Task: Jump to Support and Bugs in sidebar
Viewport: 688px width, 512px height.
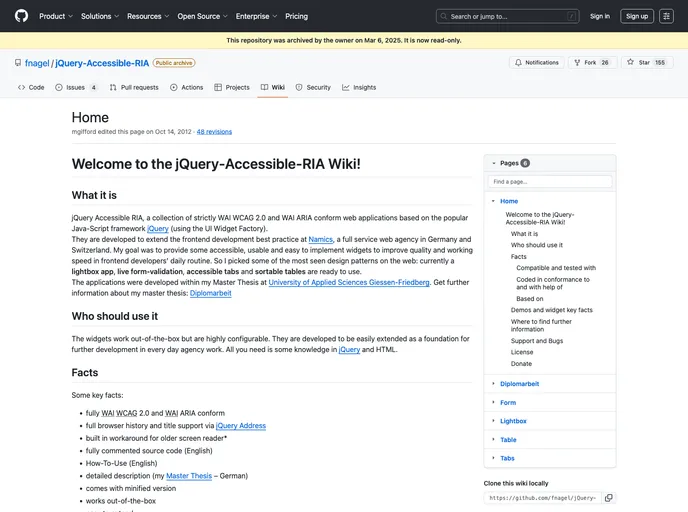Action: [537, 341]
